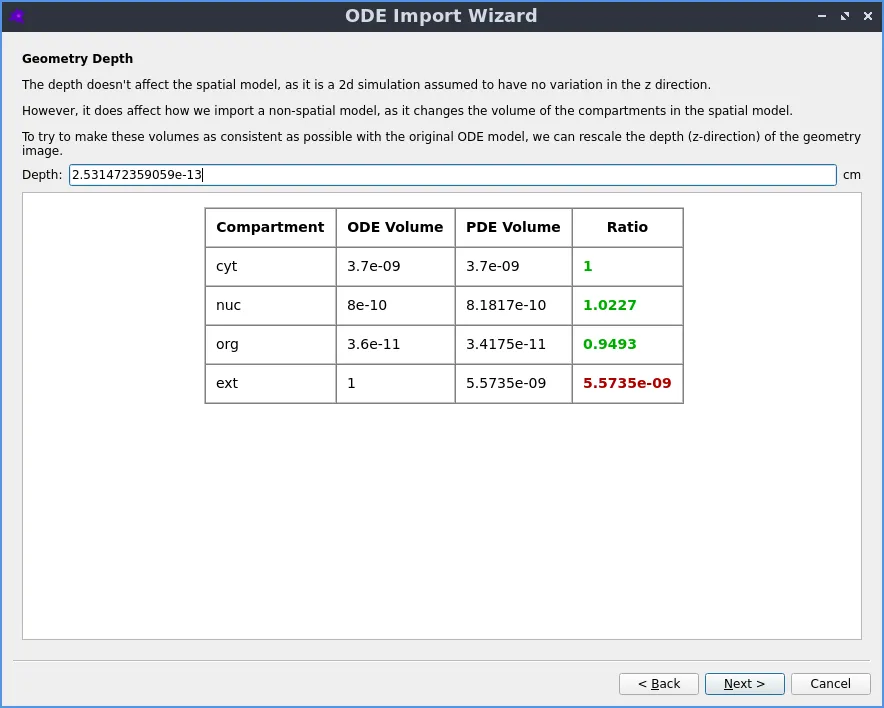
Task: Click the org ODE volume 3.6e-11
Action: coord(395,344)
